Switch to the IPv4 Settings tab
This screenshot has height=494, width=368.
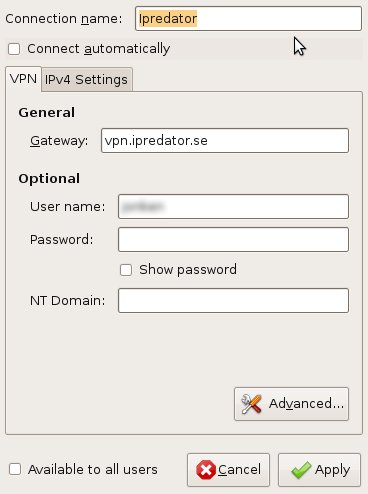coord(86,79)
